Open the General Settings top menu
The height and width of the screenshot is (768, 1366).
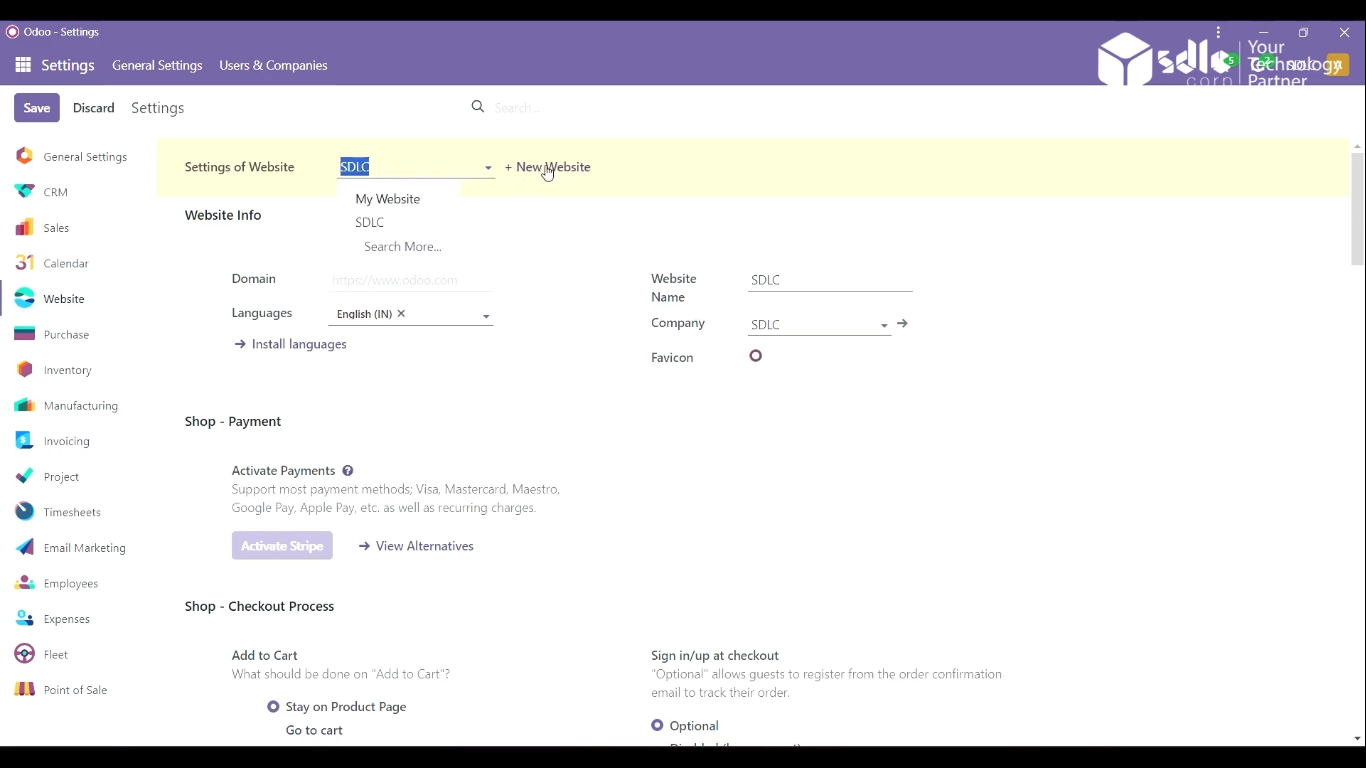157,65
